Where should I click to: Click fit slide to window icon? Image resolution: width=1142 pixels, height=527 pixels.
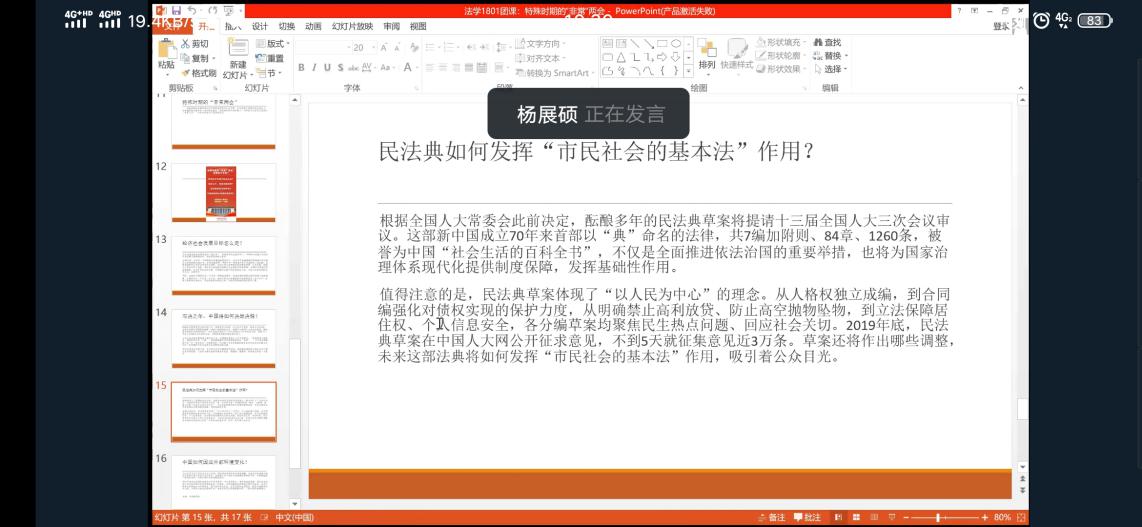click(x=1021, y=518)
